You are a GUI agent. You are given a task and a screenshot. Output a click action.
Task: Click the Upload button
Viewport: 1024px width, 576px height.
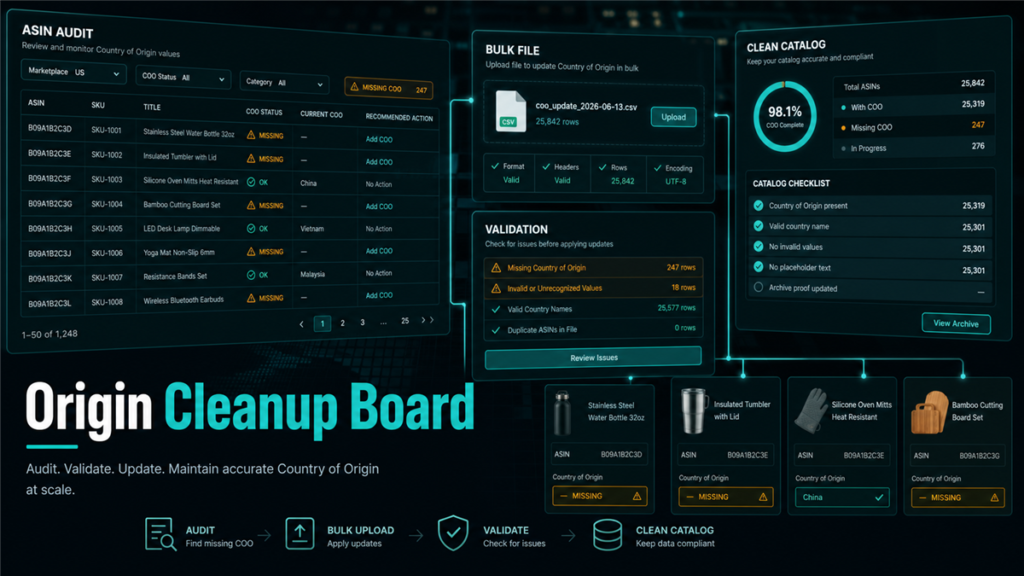[673, 117]
